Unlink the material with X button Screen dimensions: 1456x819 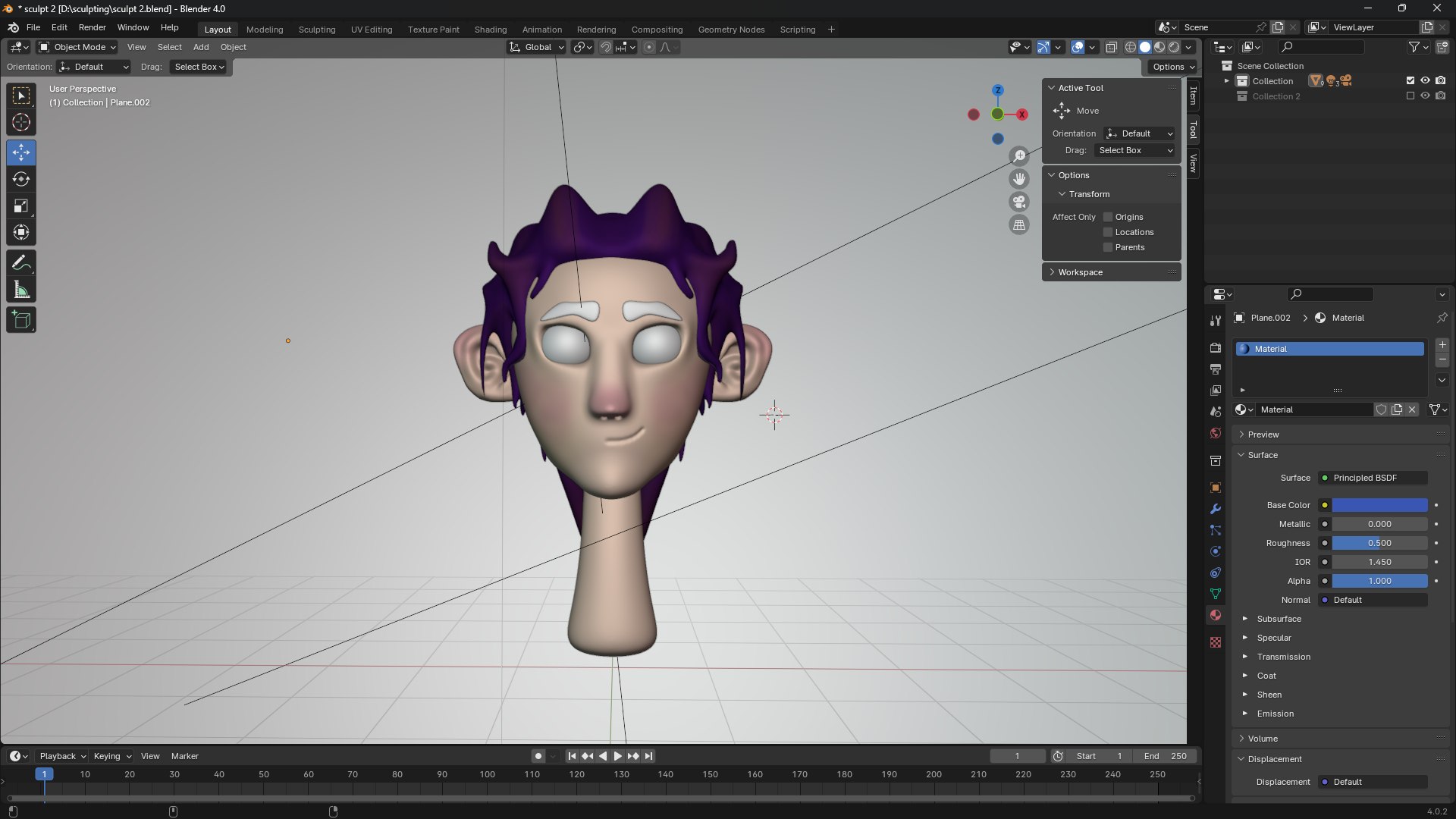(1412, 409)
